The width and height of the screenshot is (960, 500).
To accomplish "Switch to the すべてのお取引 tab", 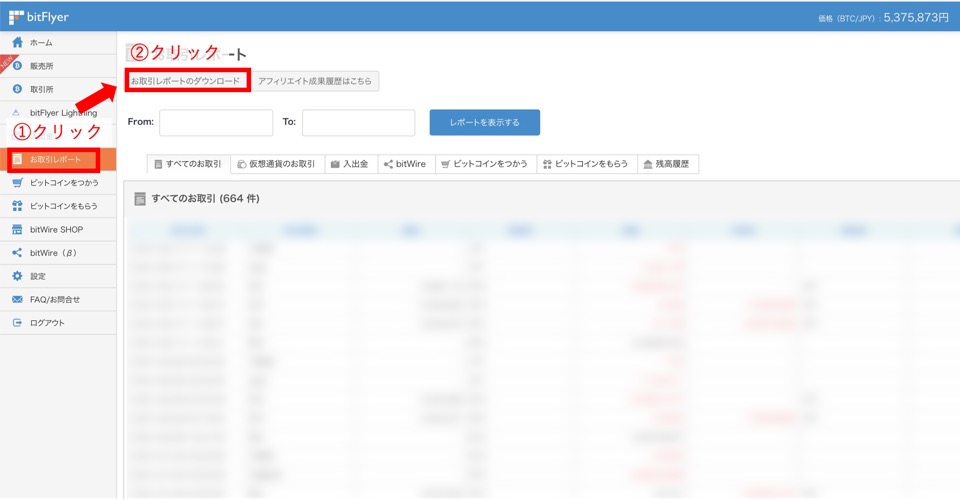I will pyautogui.click(x=189, y=164).
